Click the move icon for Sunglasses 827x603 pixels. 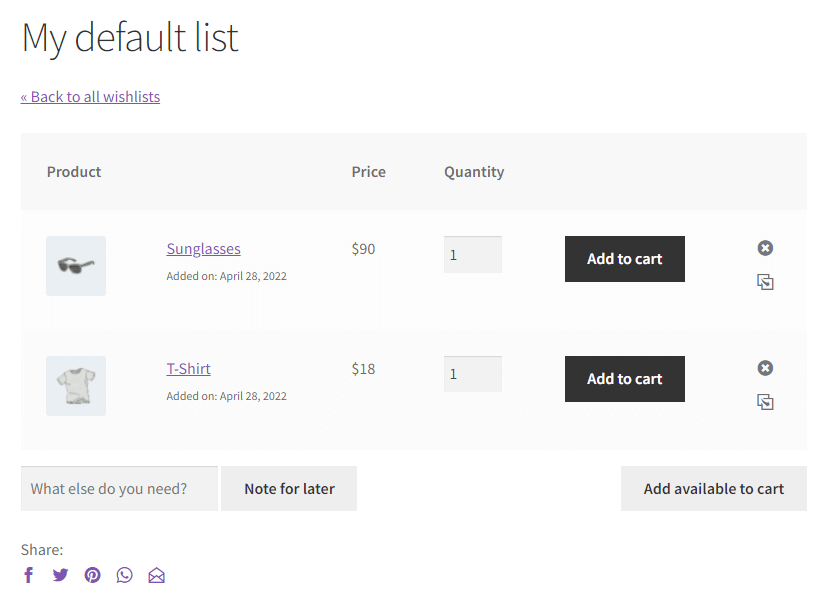pos(765,282)
